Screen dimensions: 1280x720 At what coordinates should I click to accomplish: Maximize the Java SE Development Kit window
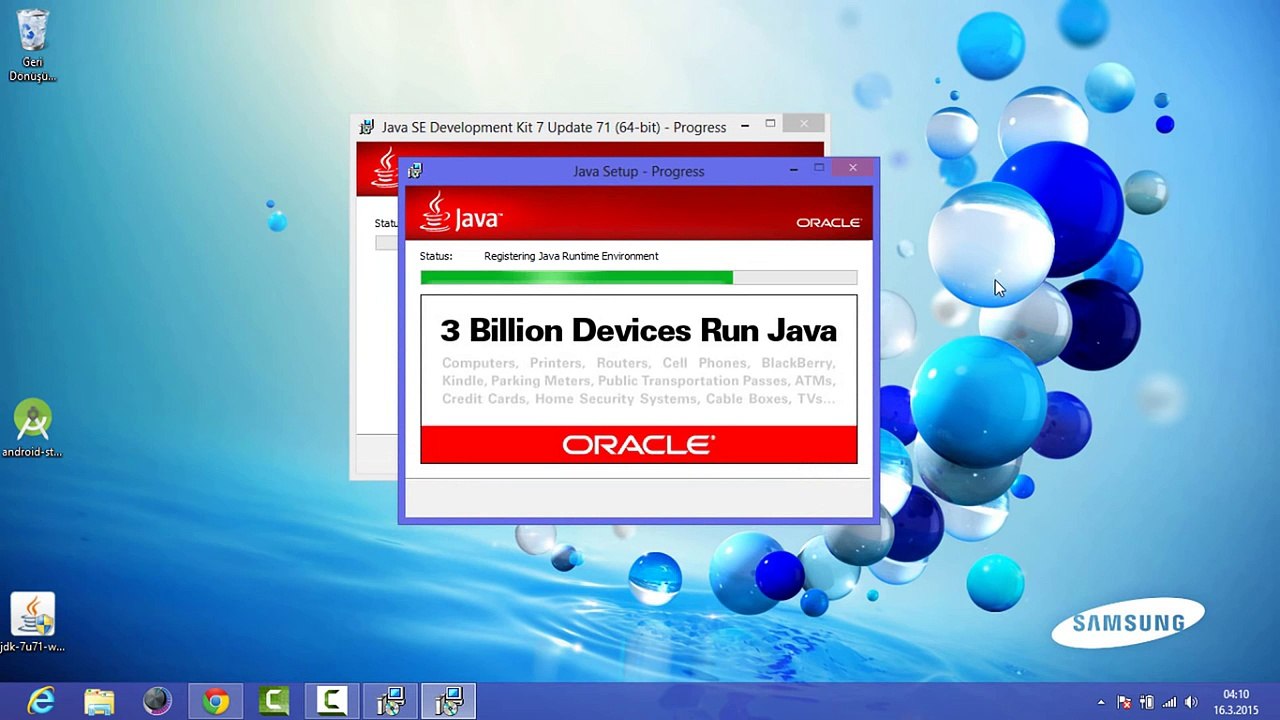point(770,124)
